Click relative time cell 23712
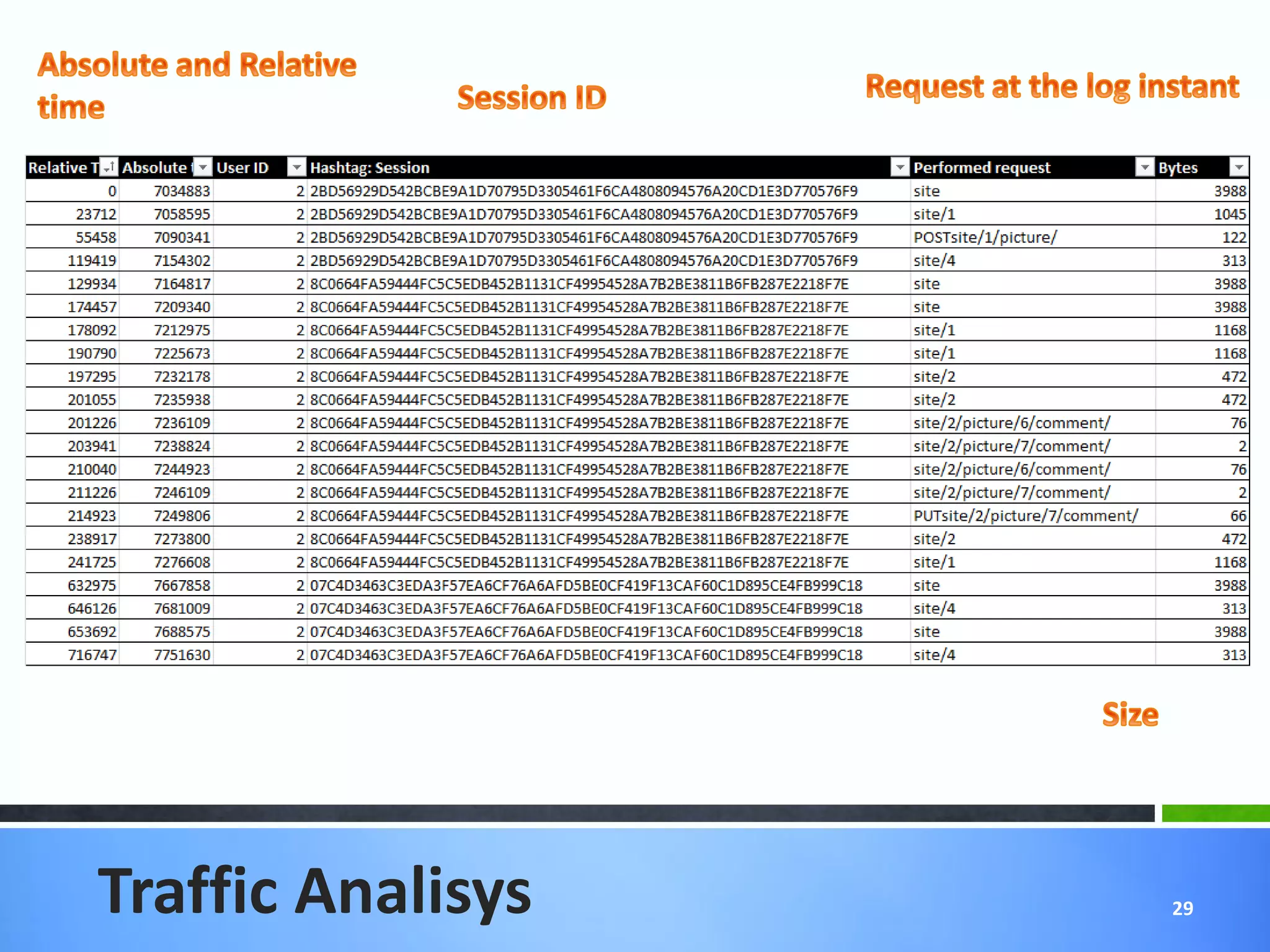 [73, 214]
